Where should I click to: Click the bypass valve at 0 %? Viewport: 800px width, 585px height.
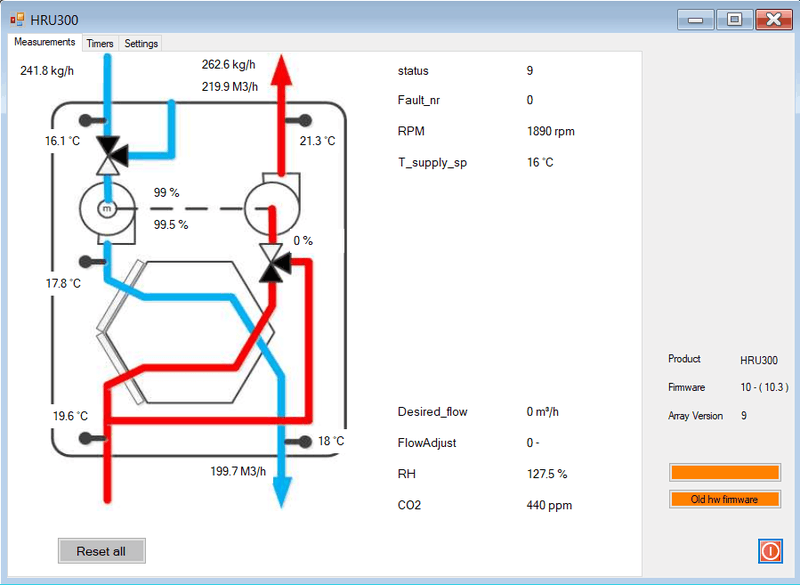click(x=273, y=263)
